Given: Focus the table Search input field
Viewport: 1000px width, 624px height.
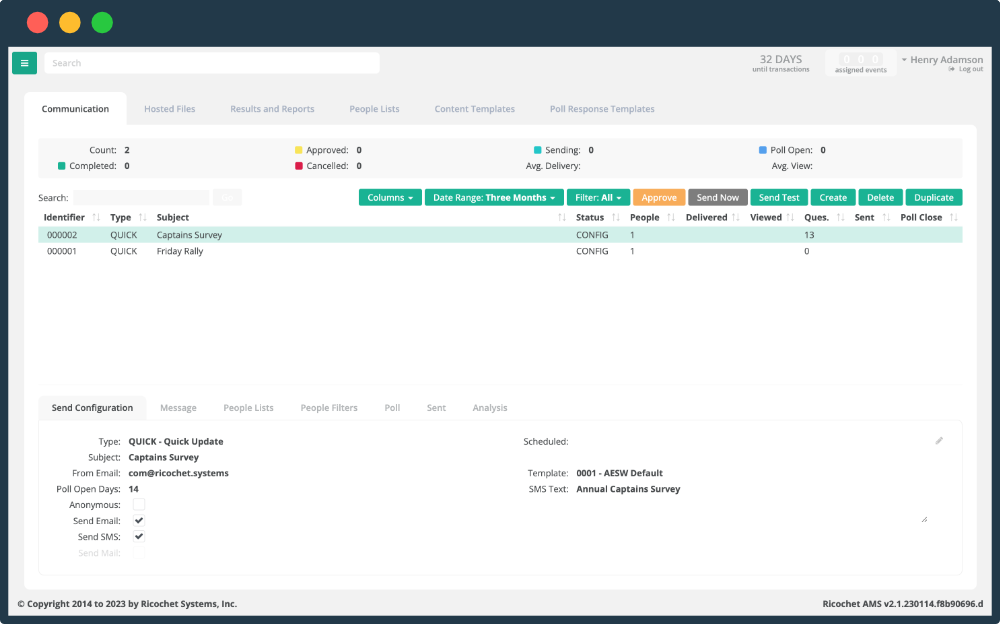Looking at the screenshot, I should point(141,198).
